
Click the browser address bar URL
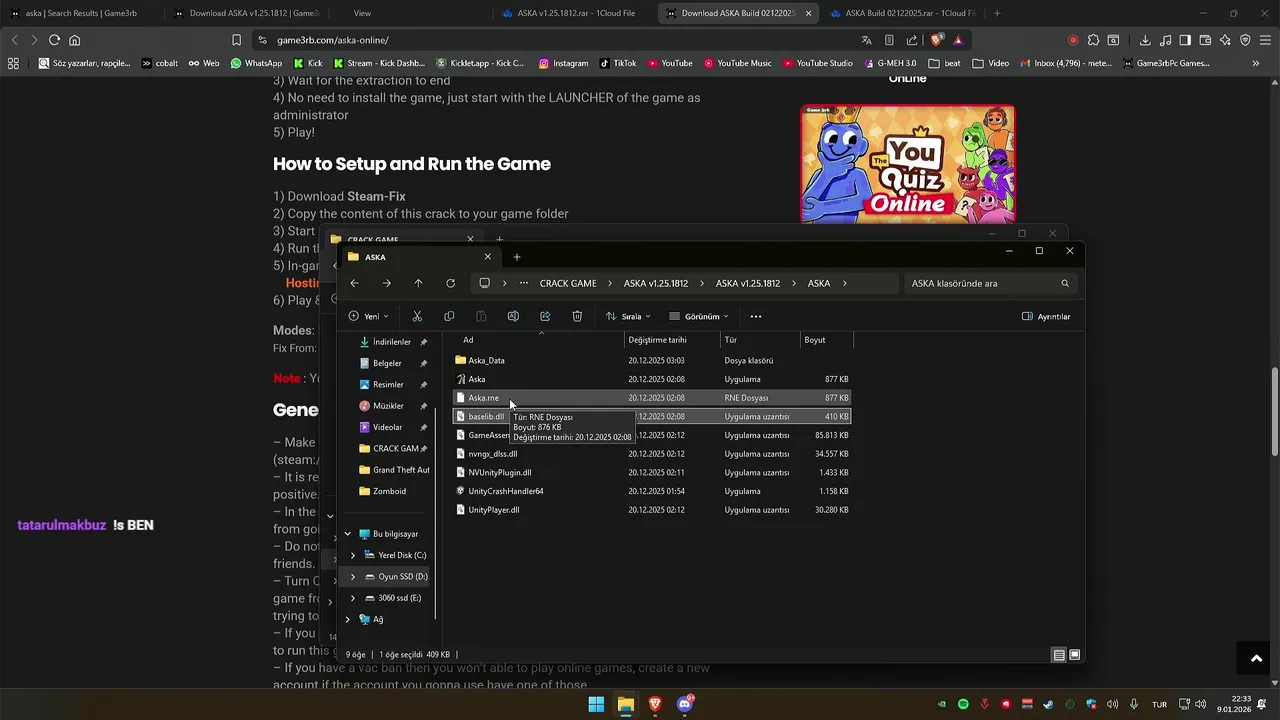pyautogui.click(x=333, y=40)
